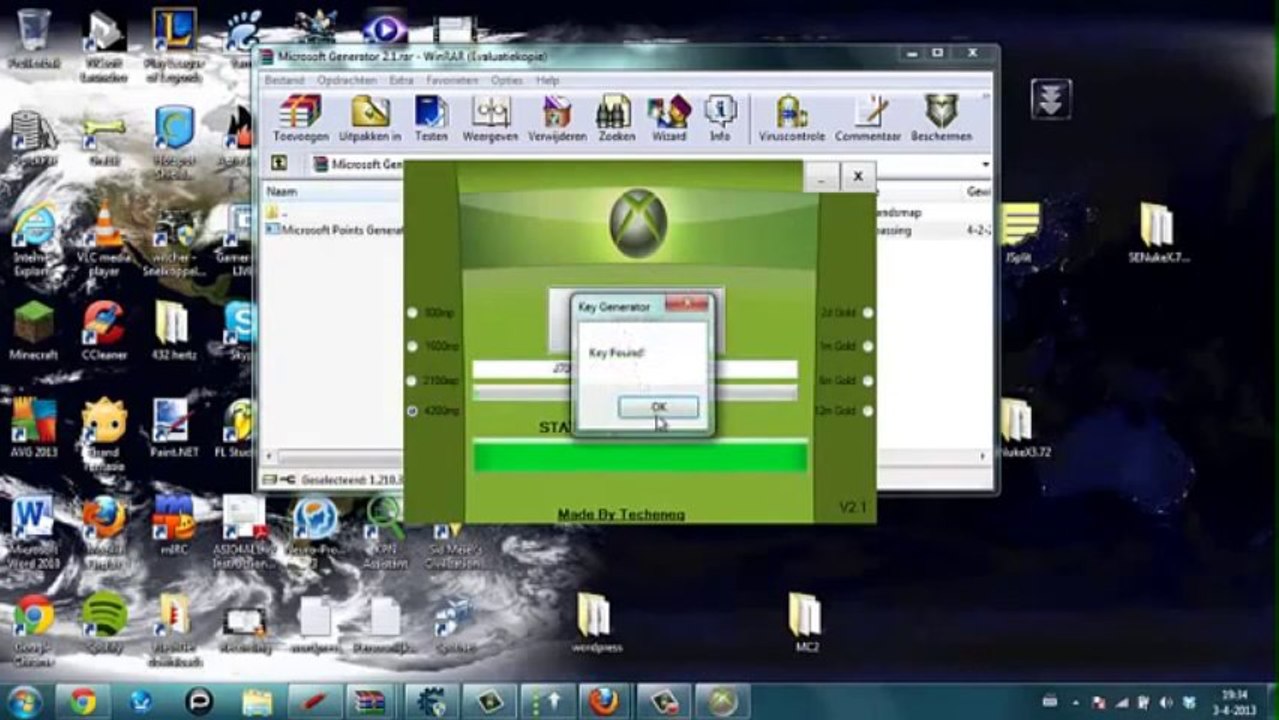This screenshot has height=720, width=1279.
Task: Select the Spotify desktop icon
Action: 103,624
